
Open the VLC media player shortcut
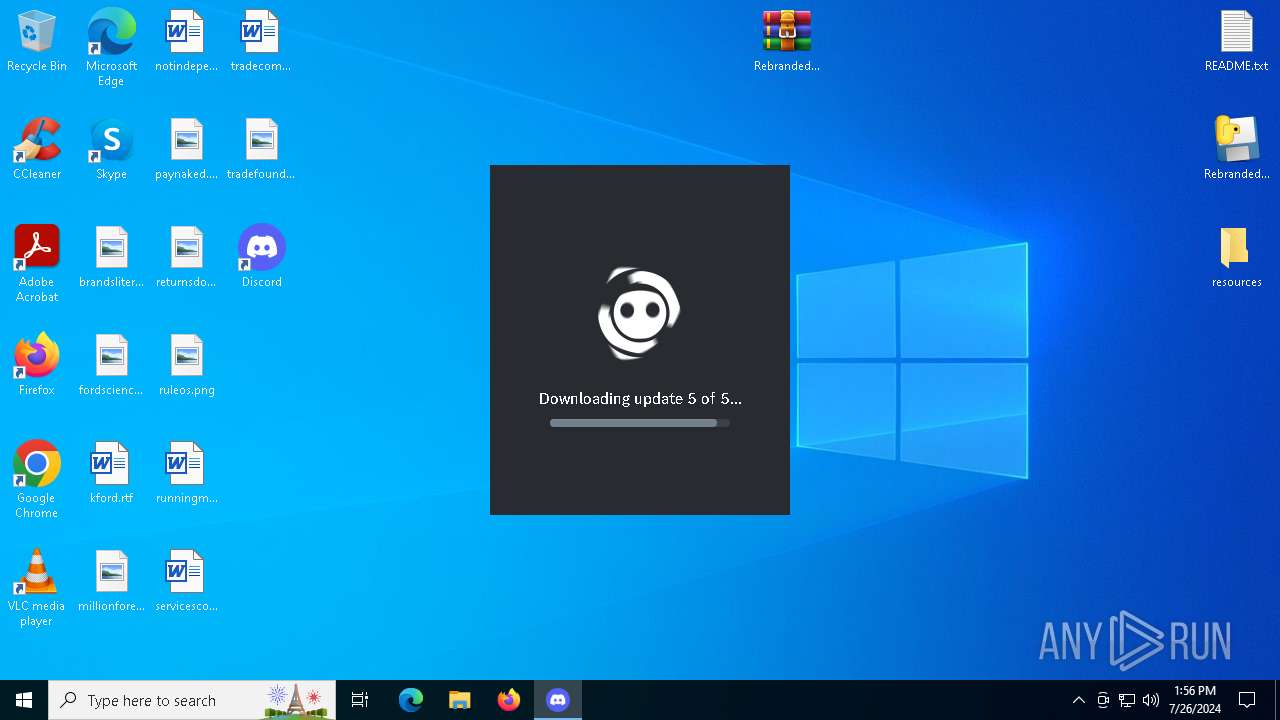37,588
